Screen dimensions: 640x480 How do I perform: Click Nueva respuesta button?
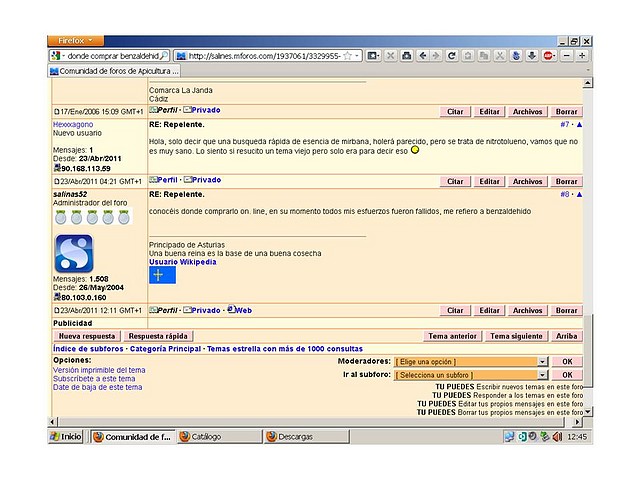87,336
